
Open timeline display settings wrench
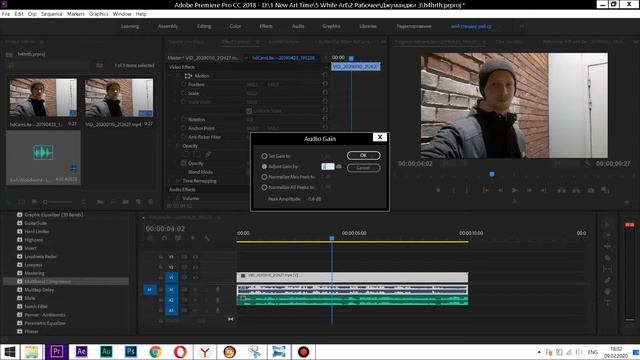207,238
